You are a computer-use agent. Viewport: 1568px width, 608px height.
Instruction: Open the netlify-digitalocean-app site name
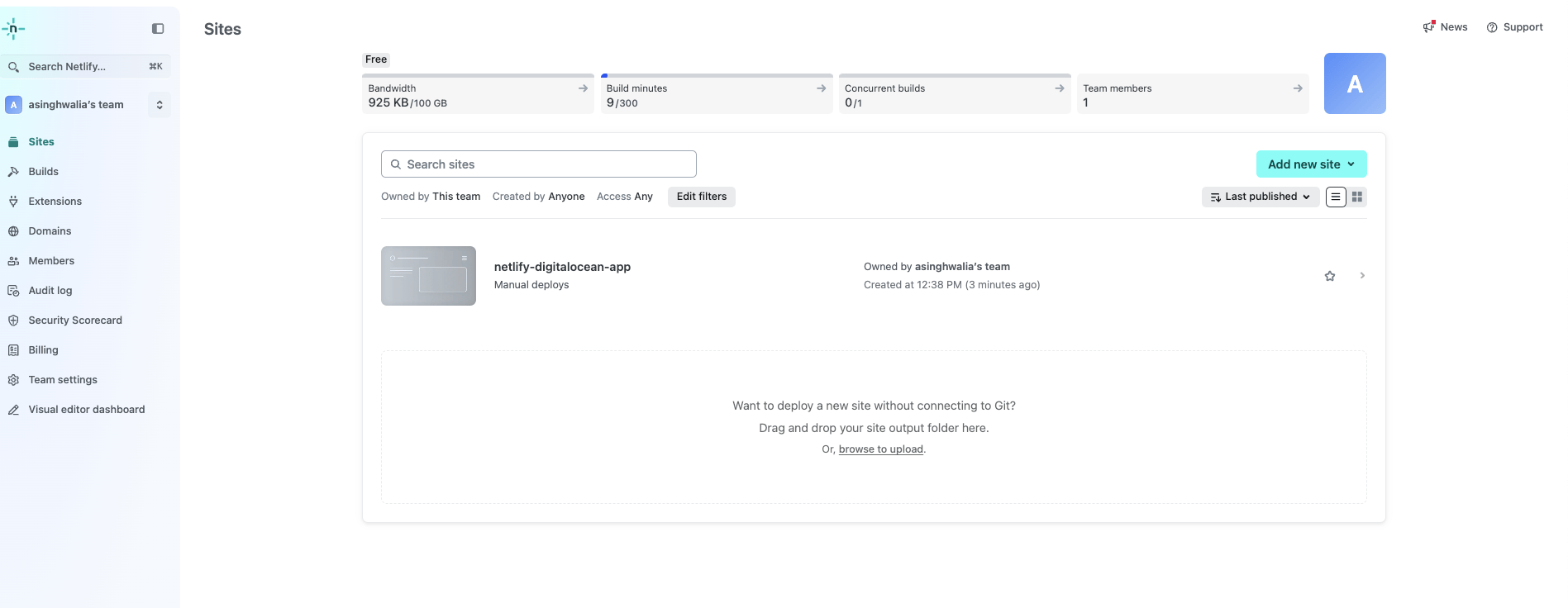[562, 267]
